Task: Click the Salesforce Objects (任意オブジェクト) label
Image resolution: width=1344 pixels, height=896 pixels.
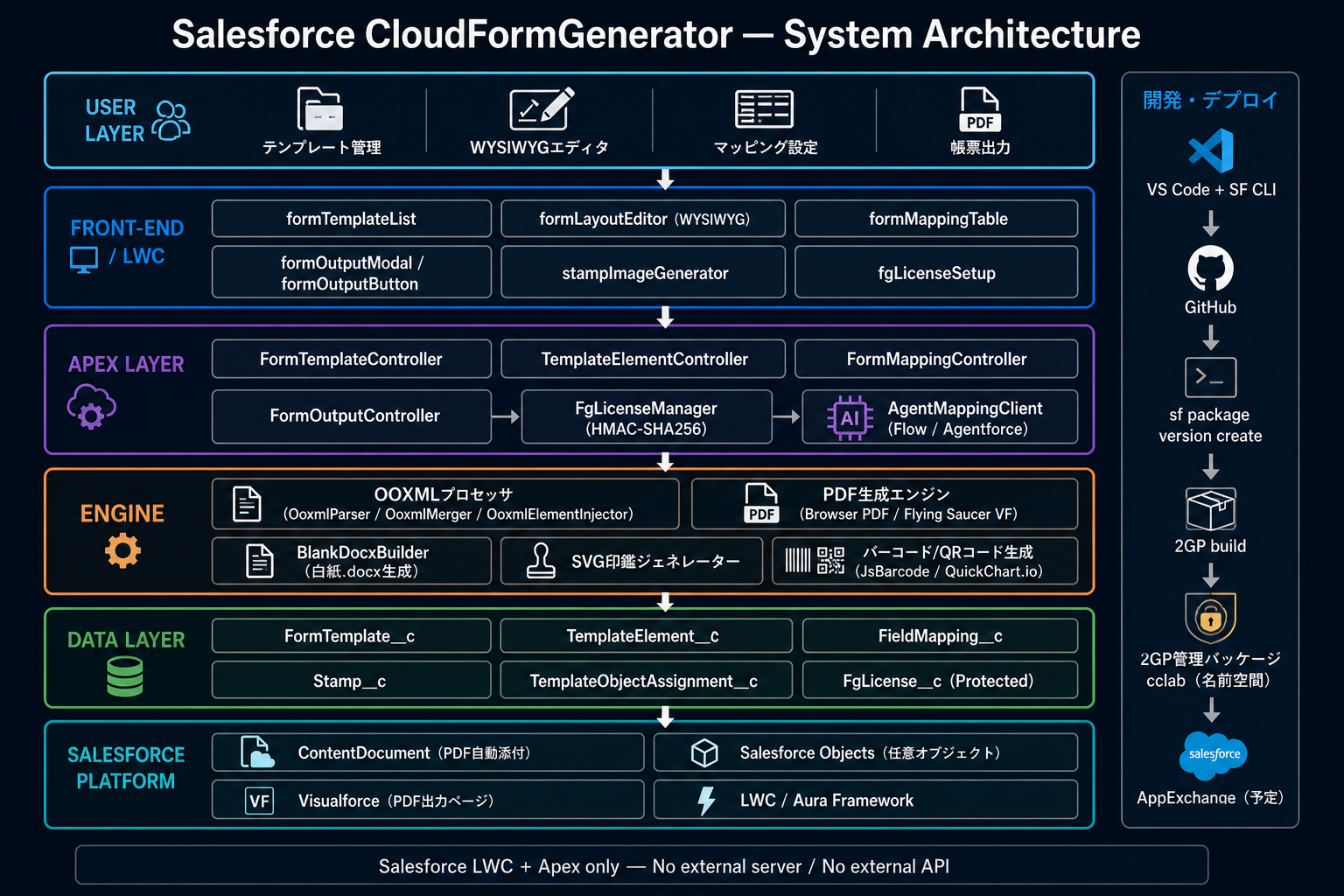Action: click(x=870, y=752)
